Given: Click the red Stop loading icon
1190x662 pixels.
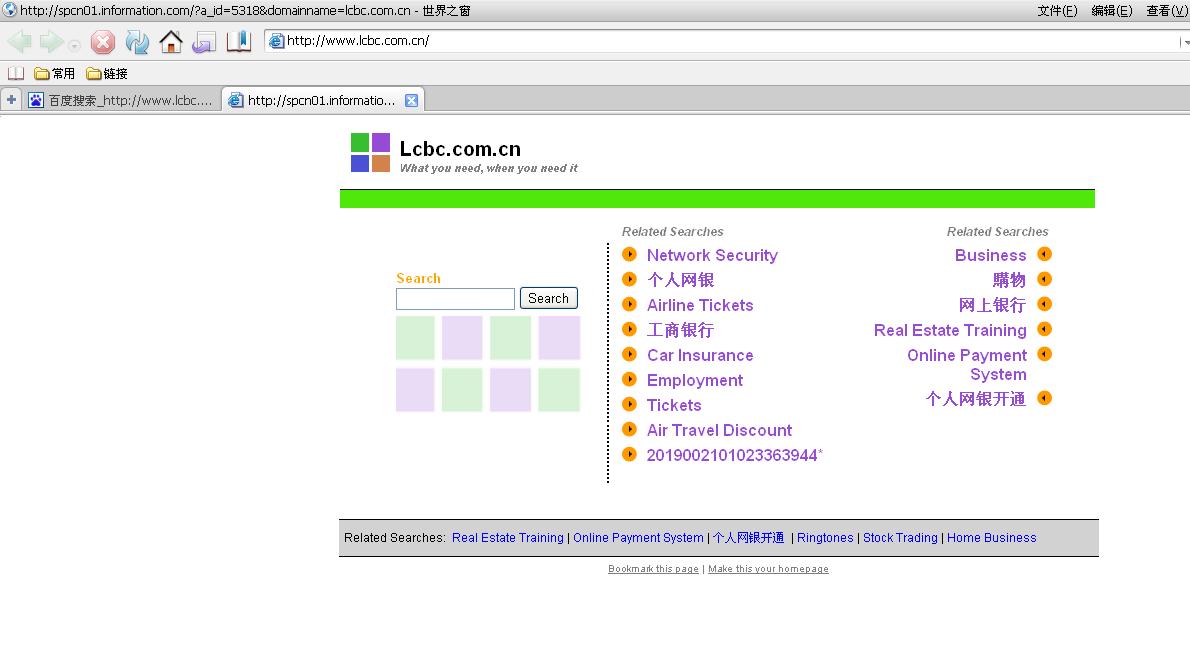Looking at the screenshot, I should tap(102, 42).
